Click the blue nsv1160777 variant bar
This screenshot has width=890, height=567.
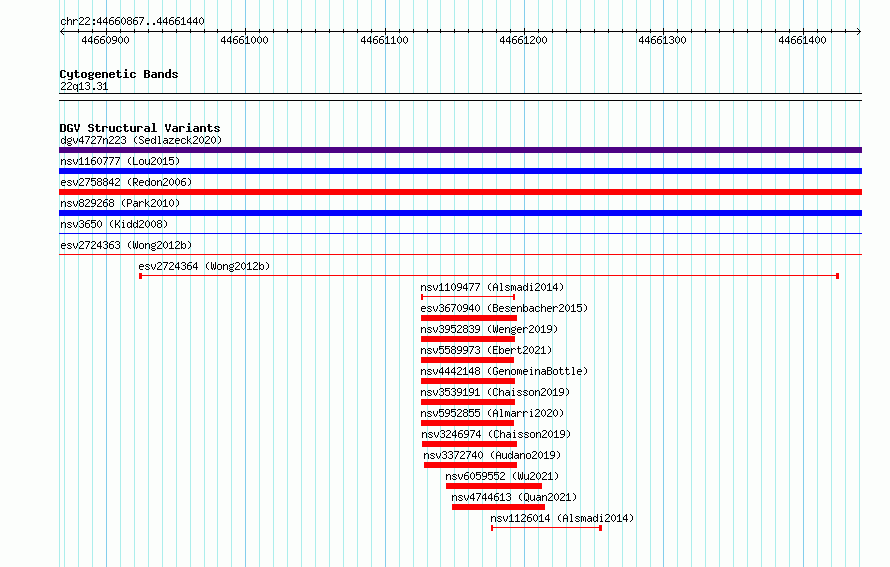tap(460, 171)
